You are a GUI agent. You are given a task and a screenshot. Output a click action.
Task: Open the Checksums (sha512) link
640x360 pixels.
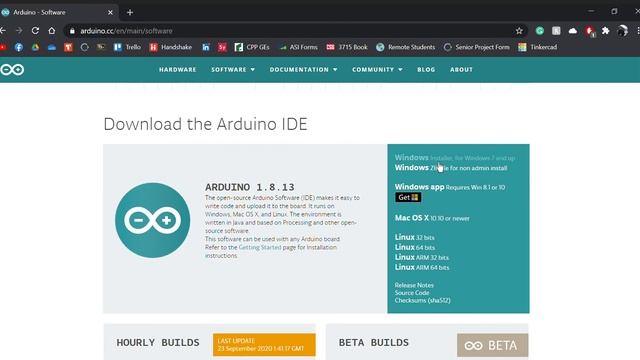pyautogui.click(x=422, y=300)
